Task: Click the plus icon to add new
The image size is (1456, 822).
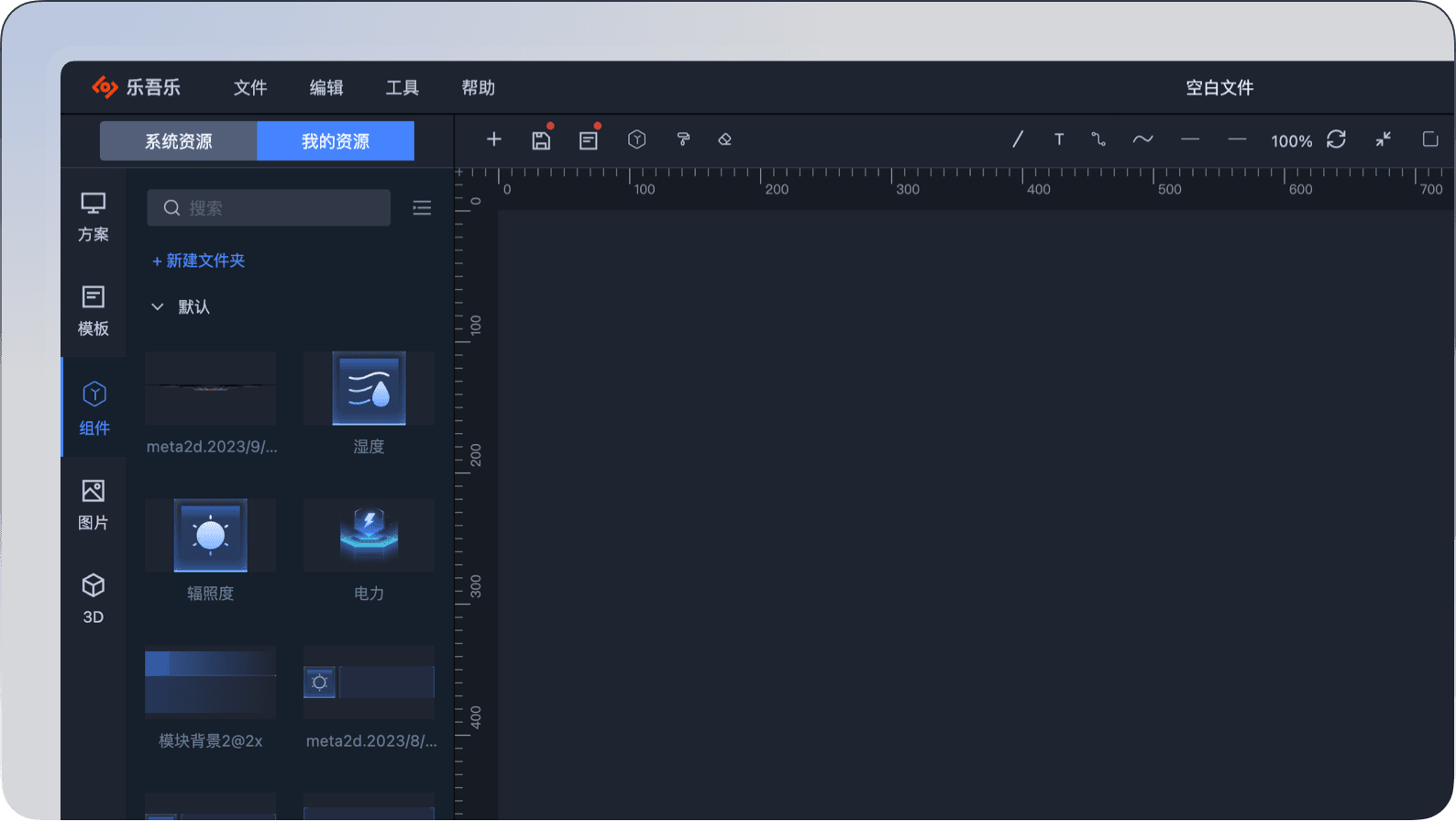Action: pyautogui.click(x=494, y=139)
